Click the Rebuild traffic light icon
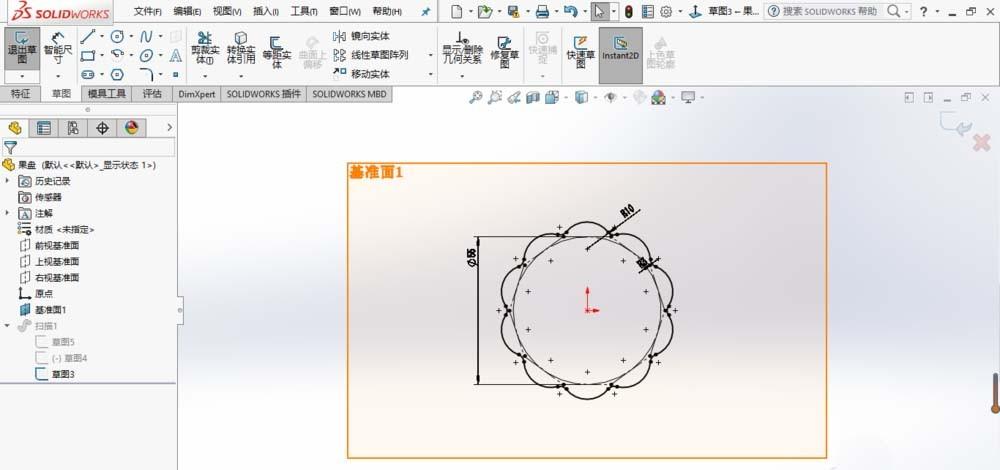This screenshot has width=1000, height=470. tap(628, 11)
